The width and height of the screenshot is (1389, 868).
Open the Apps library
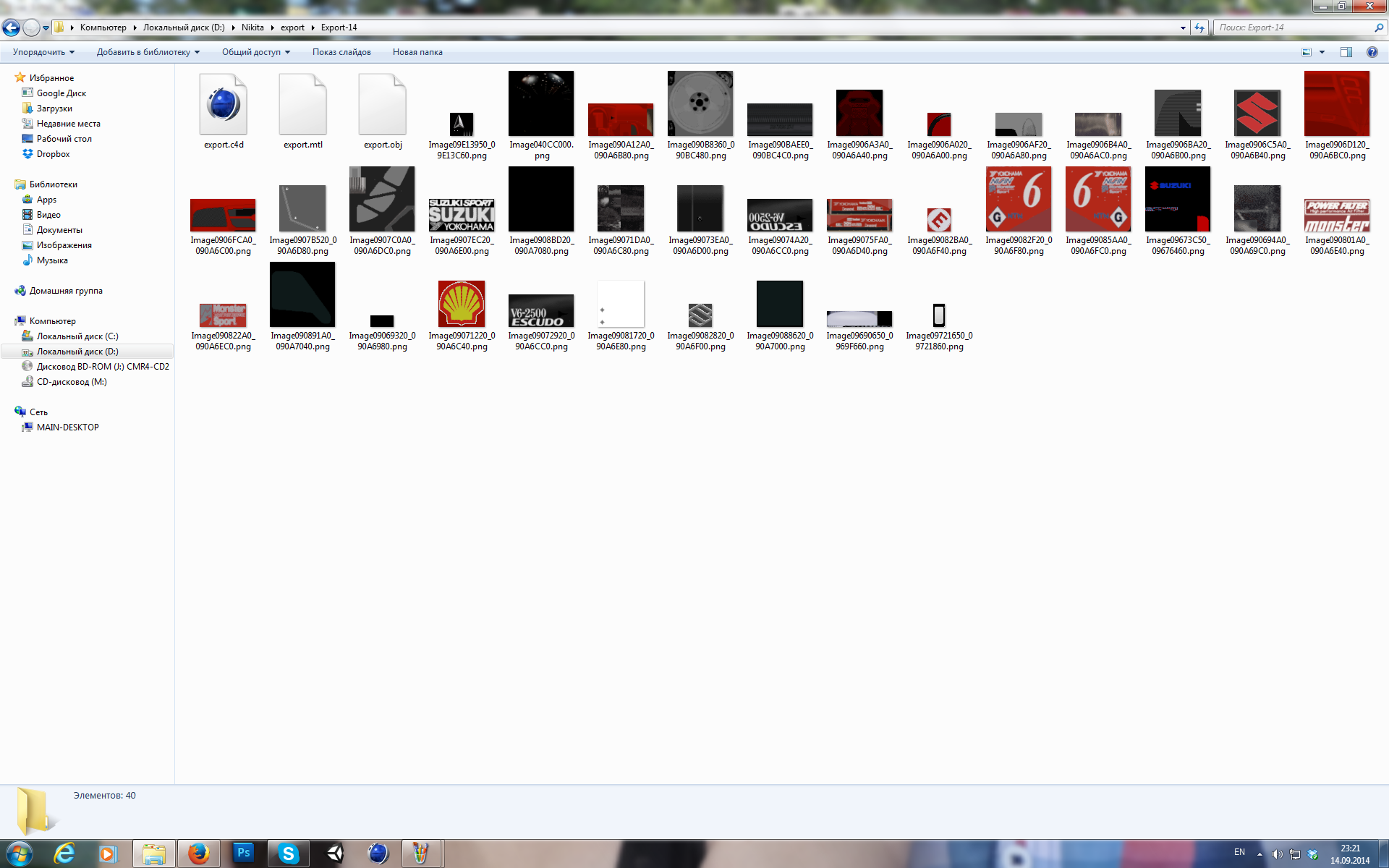pyautogui.click(x=46, y=200)
